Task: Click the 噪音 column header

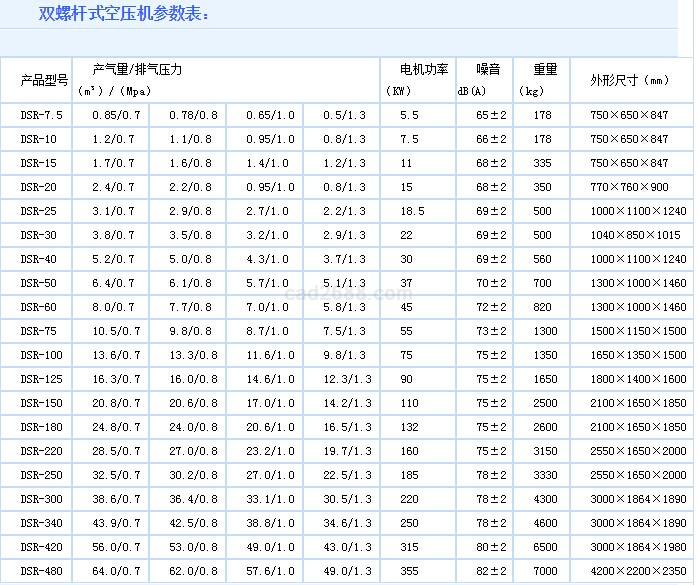Action: click(487, 70)
